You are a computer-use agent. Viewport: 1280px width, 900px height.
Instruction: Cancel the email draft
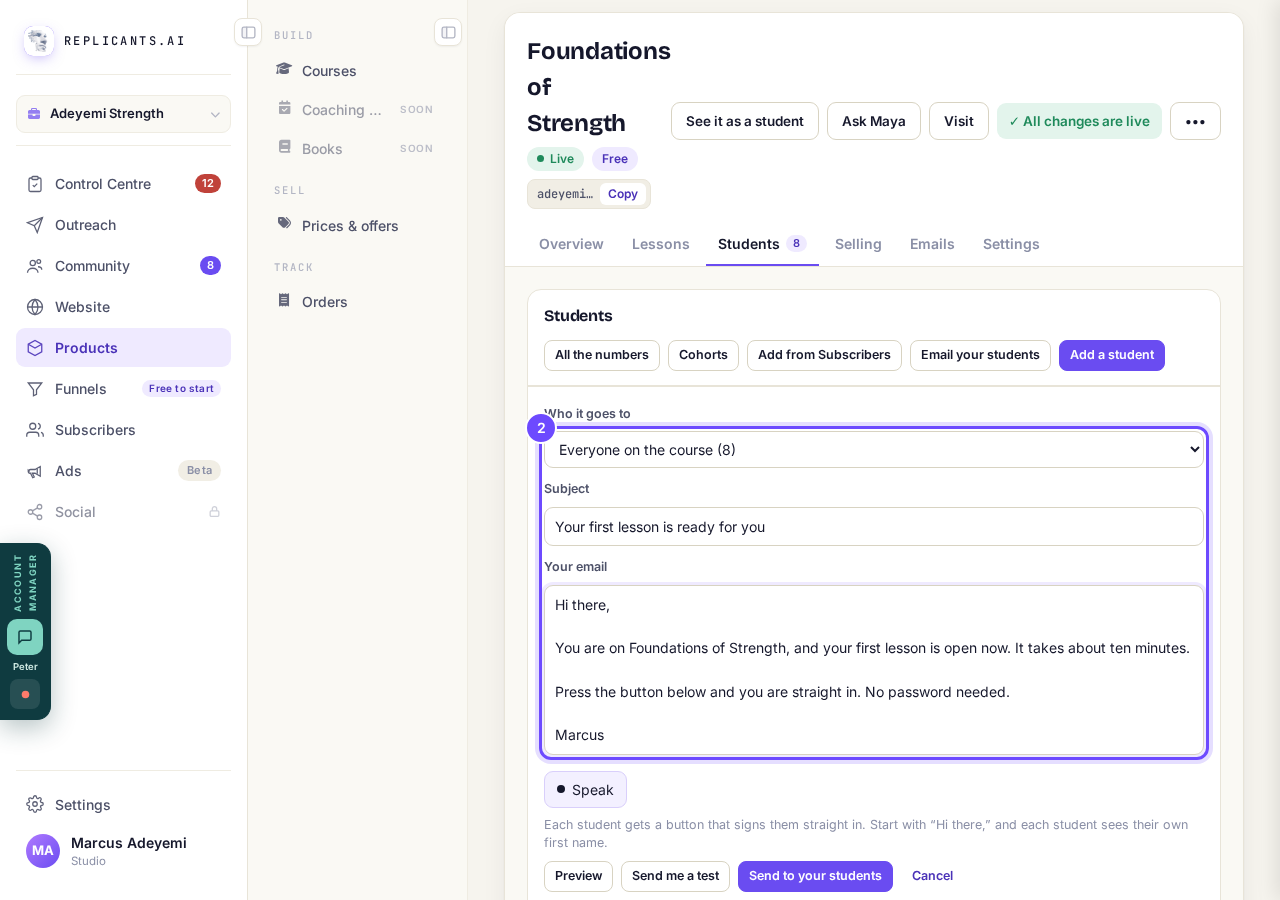(932, 876)
